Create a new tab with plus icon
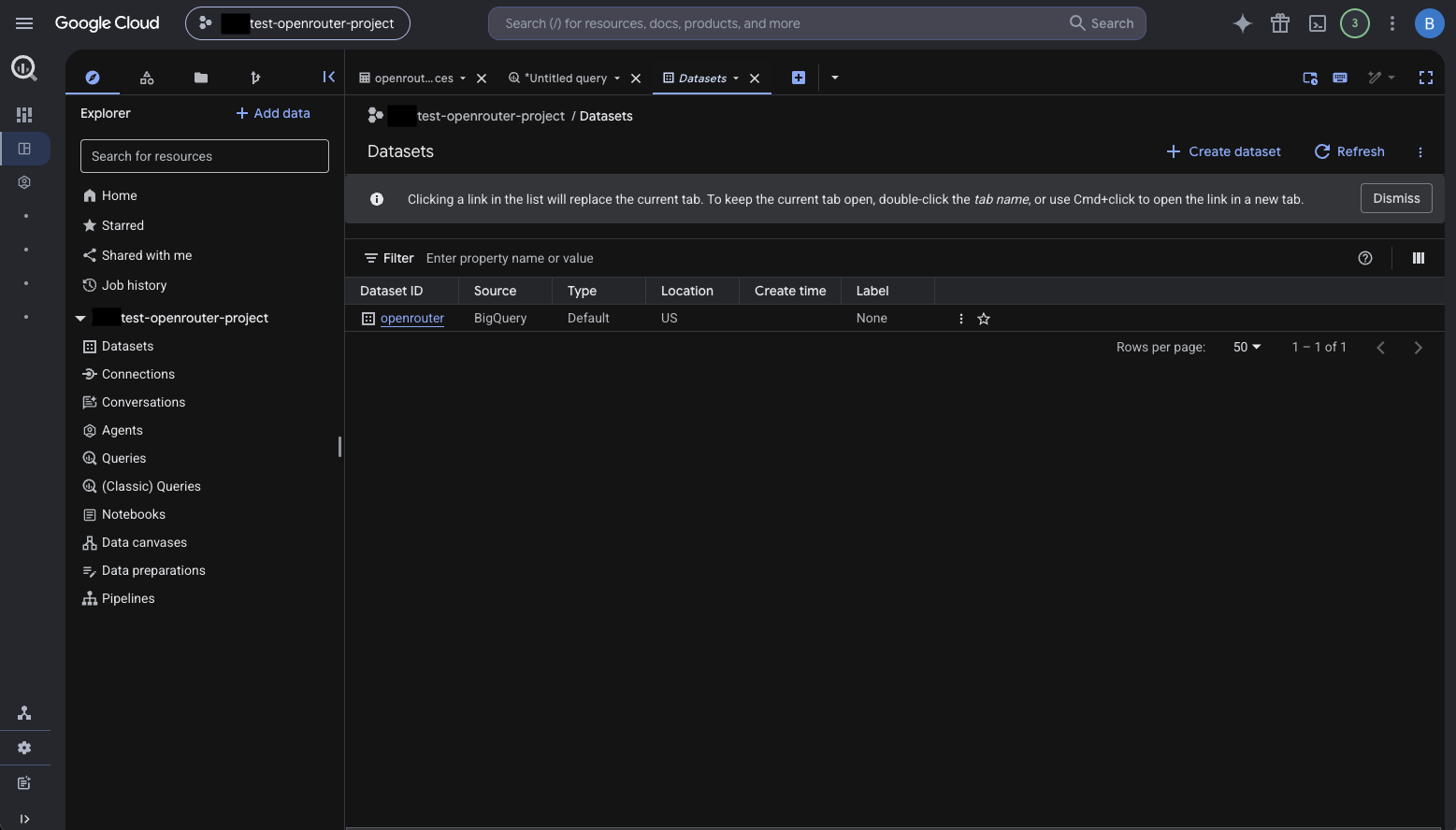 [799, 78]
